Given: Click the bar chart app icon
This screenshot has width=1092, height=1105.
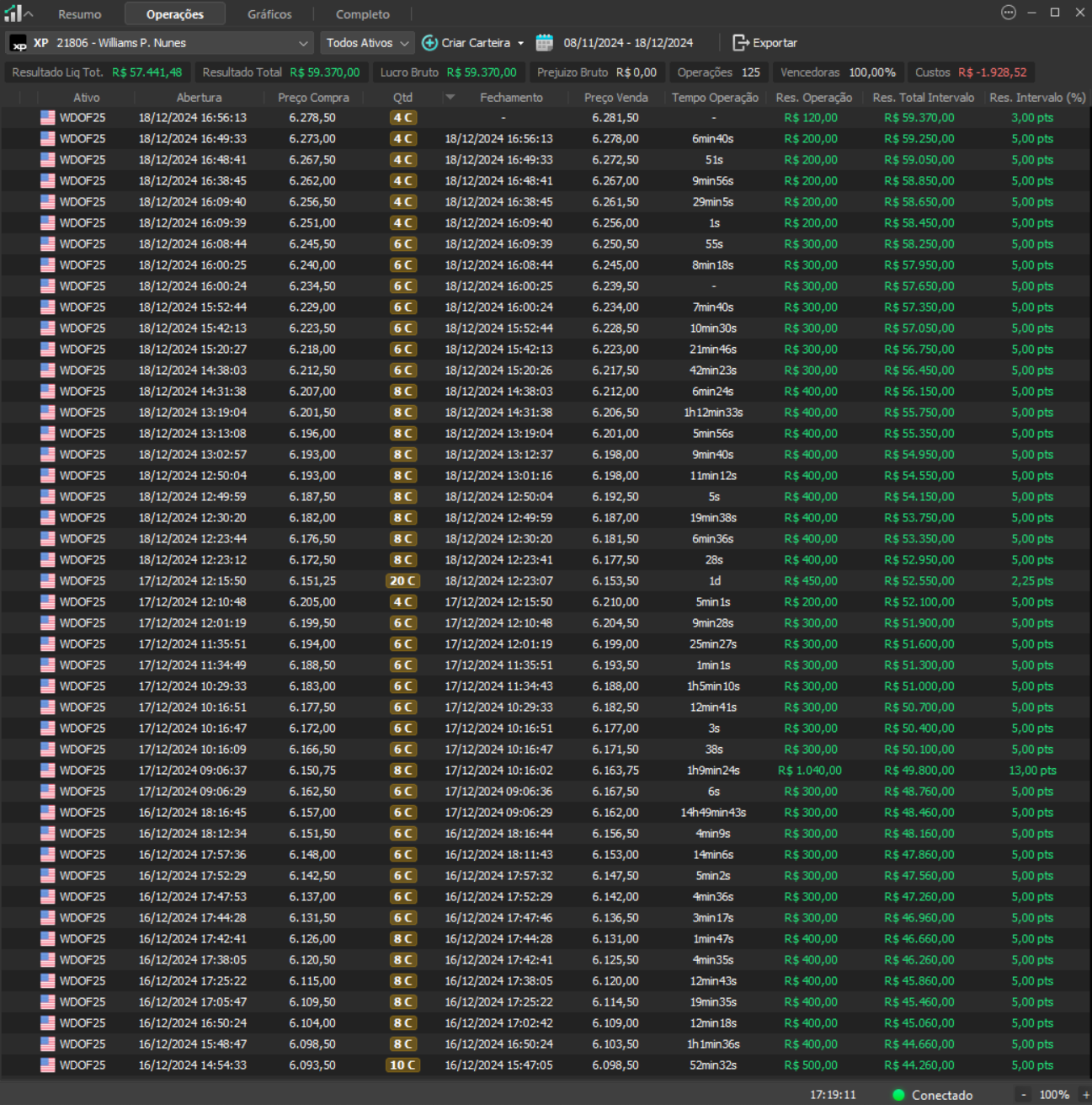Looking at the screenshot, I should click(x=13, y=13).
